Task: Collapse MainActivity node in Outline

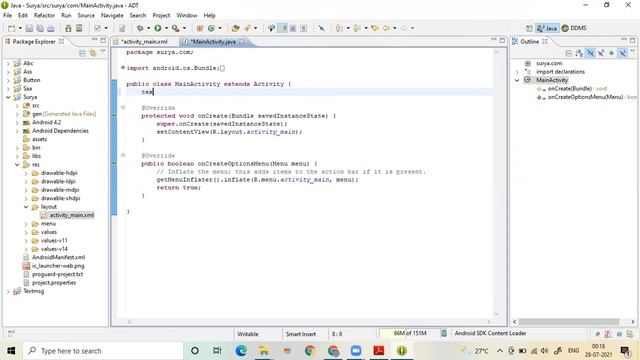Action: click(x=517, y=80)
